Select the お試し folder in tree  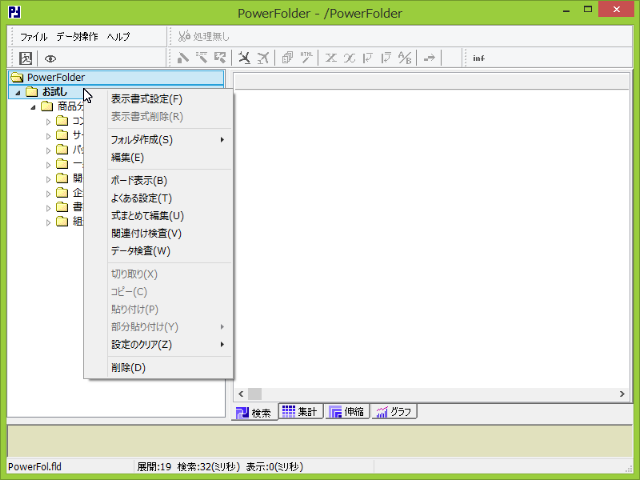(54, 92)
